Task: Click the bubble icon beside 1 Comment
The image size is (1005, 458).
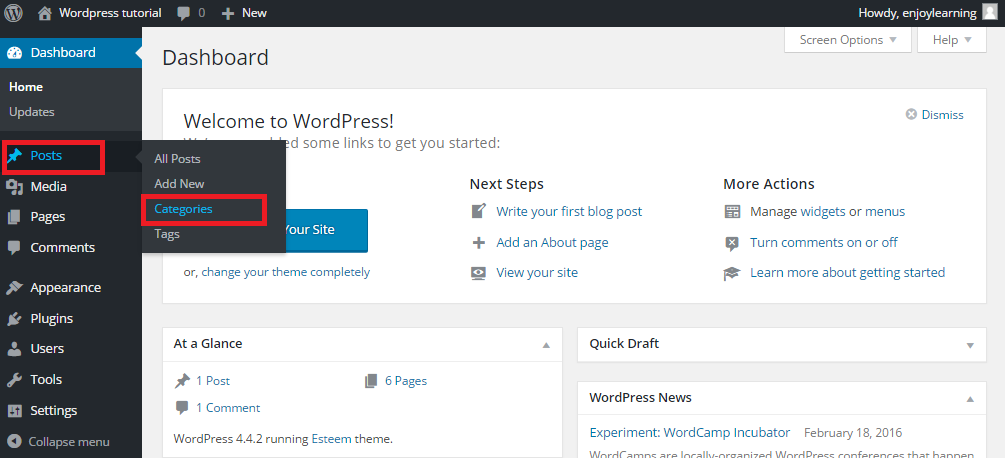Action: [183, 407]
